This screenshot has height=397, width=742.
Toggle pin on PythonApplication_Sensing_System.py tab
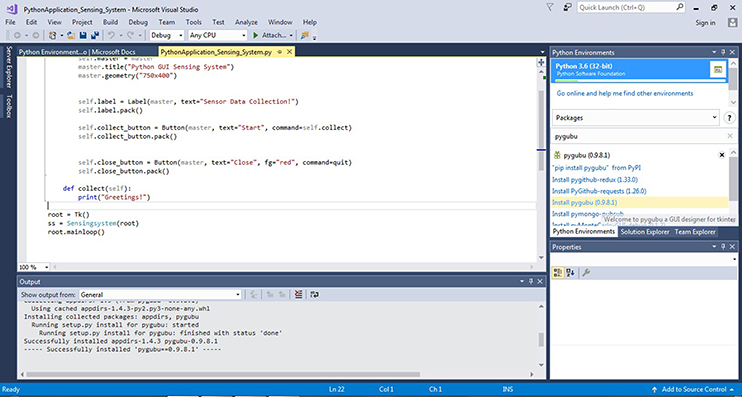click(x=280, y=52)
